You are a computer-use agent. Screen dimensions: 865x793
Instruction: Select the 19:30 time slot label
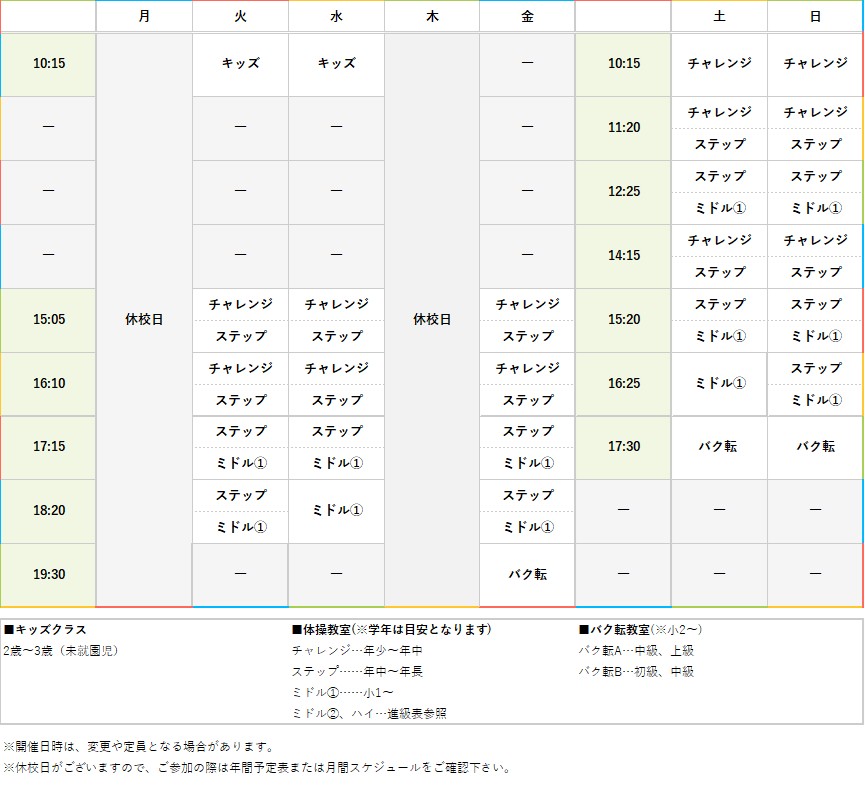(48, 575)
